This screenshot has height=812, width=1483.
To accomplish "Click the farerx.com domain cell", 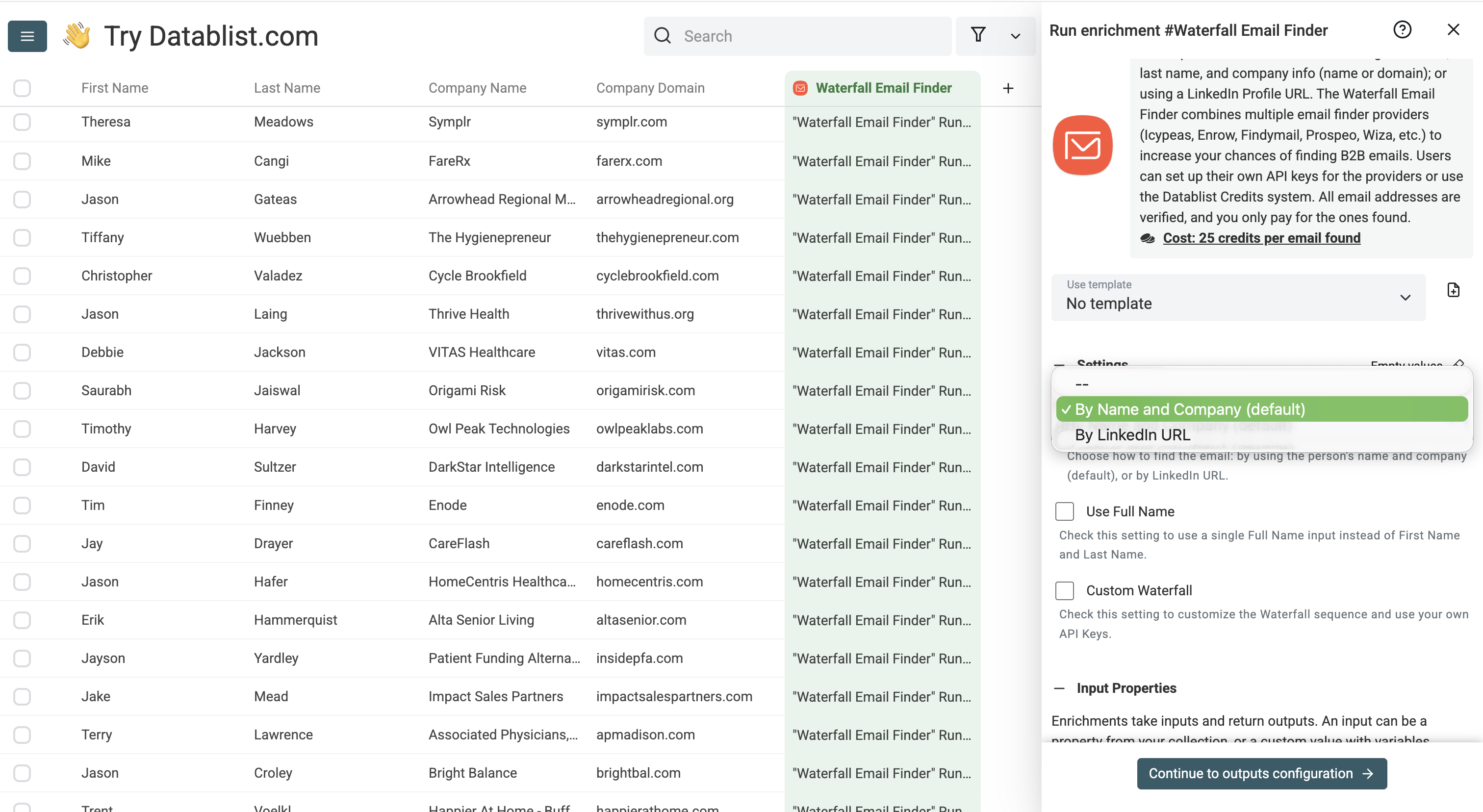I will click(x=629, y=161).
